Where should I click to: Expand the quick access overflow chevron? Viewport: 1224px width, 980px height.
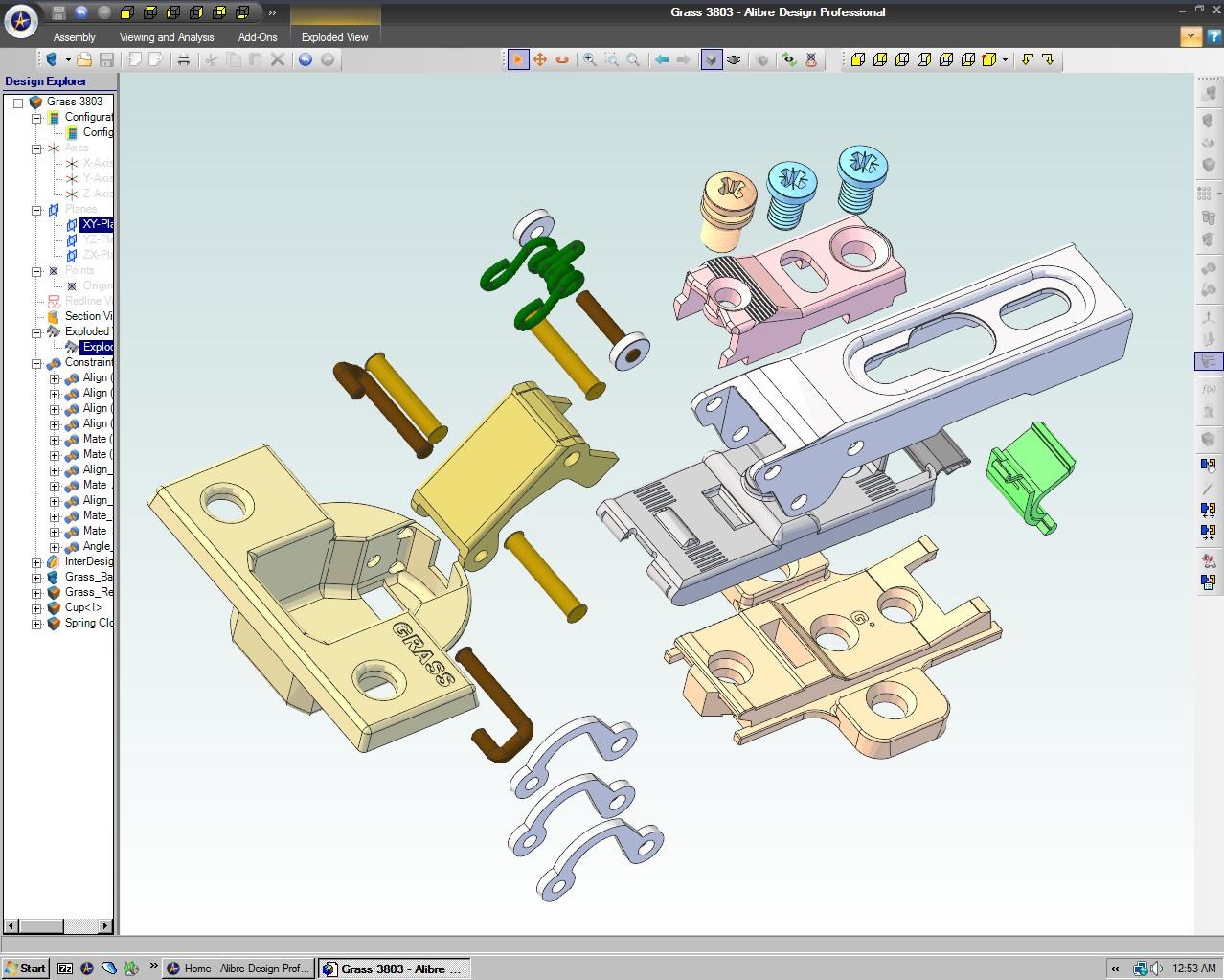coord(272,12)
